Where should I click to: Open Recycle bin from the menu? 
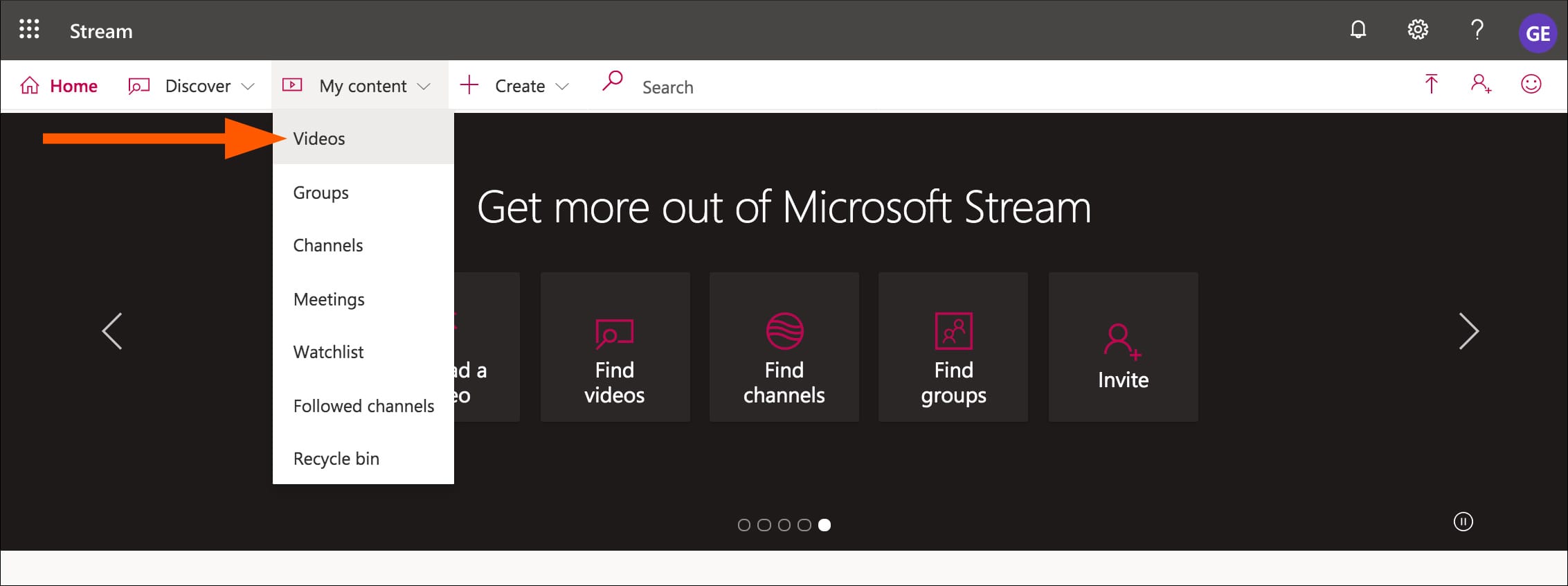[336, 459]
